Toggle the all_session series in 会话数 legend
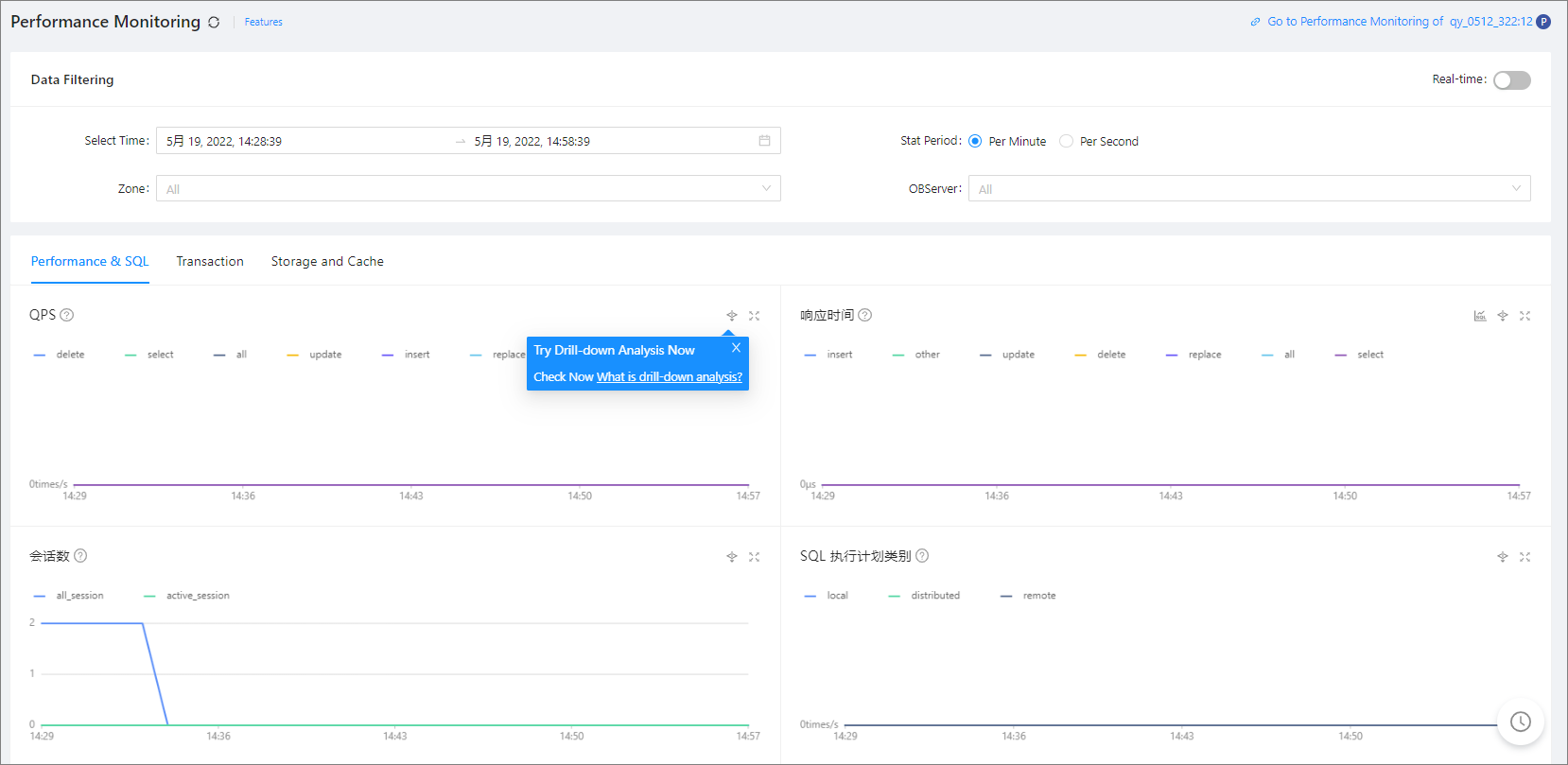Viewport: 1568px width, 765px height. point(68,596)
